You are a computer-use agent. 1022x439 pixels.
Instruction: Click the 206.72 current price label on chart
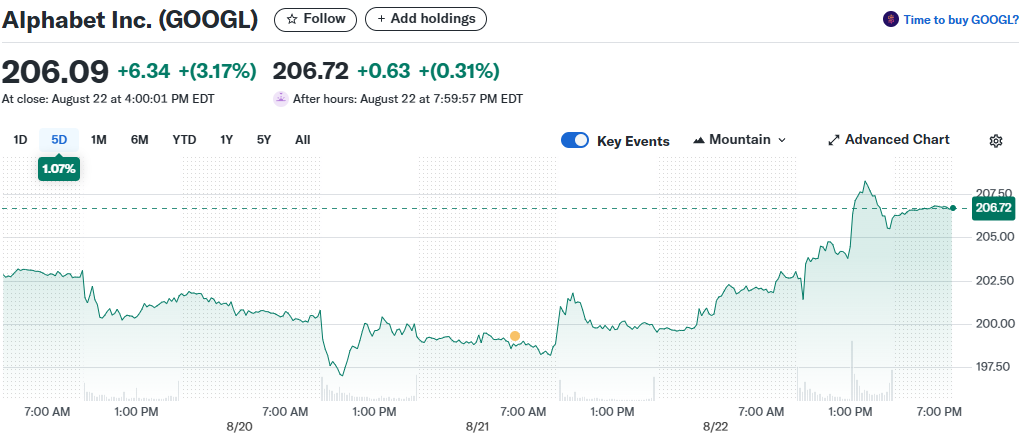point(993,208)
